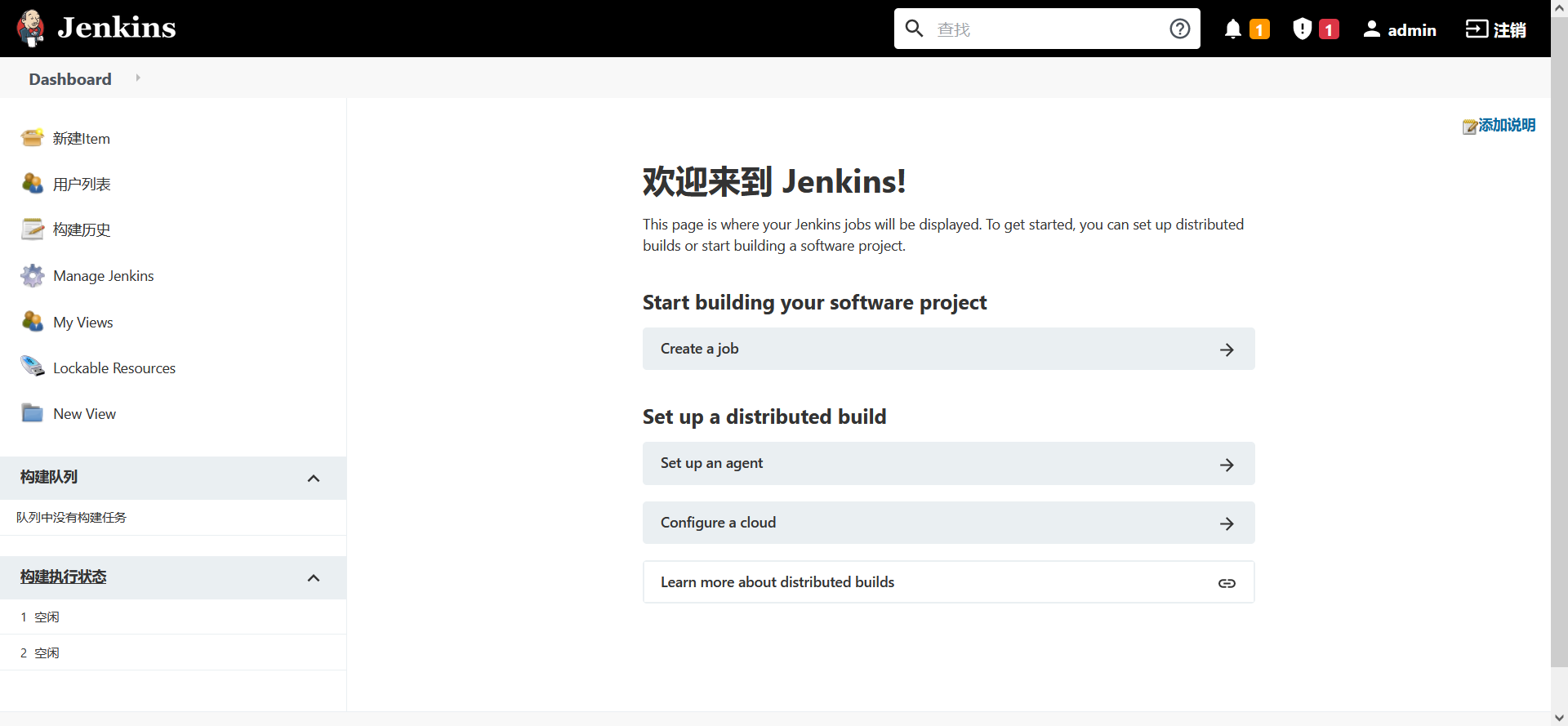
Task: Open the 构建执行状态 header link
Action: coord(64,577)
